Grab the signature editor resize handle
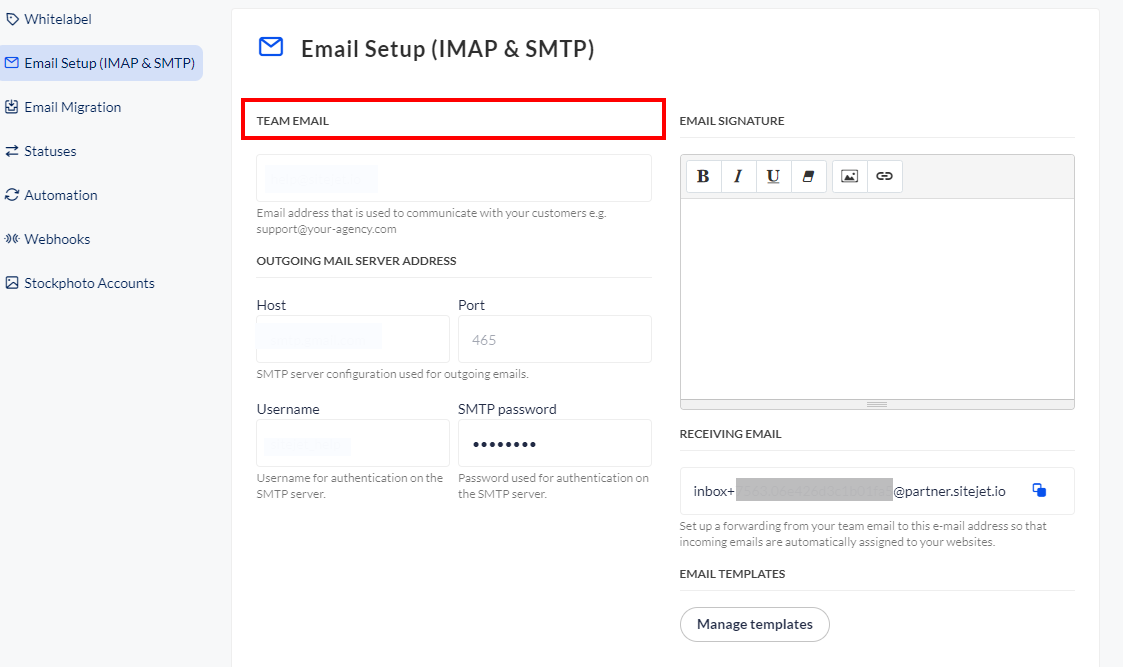The width and height of the screenshot is (1123, 667). [x=877, y=404]
